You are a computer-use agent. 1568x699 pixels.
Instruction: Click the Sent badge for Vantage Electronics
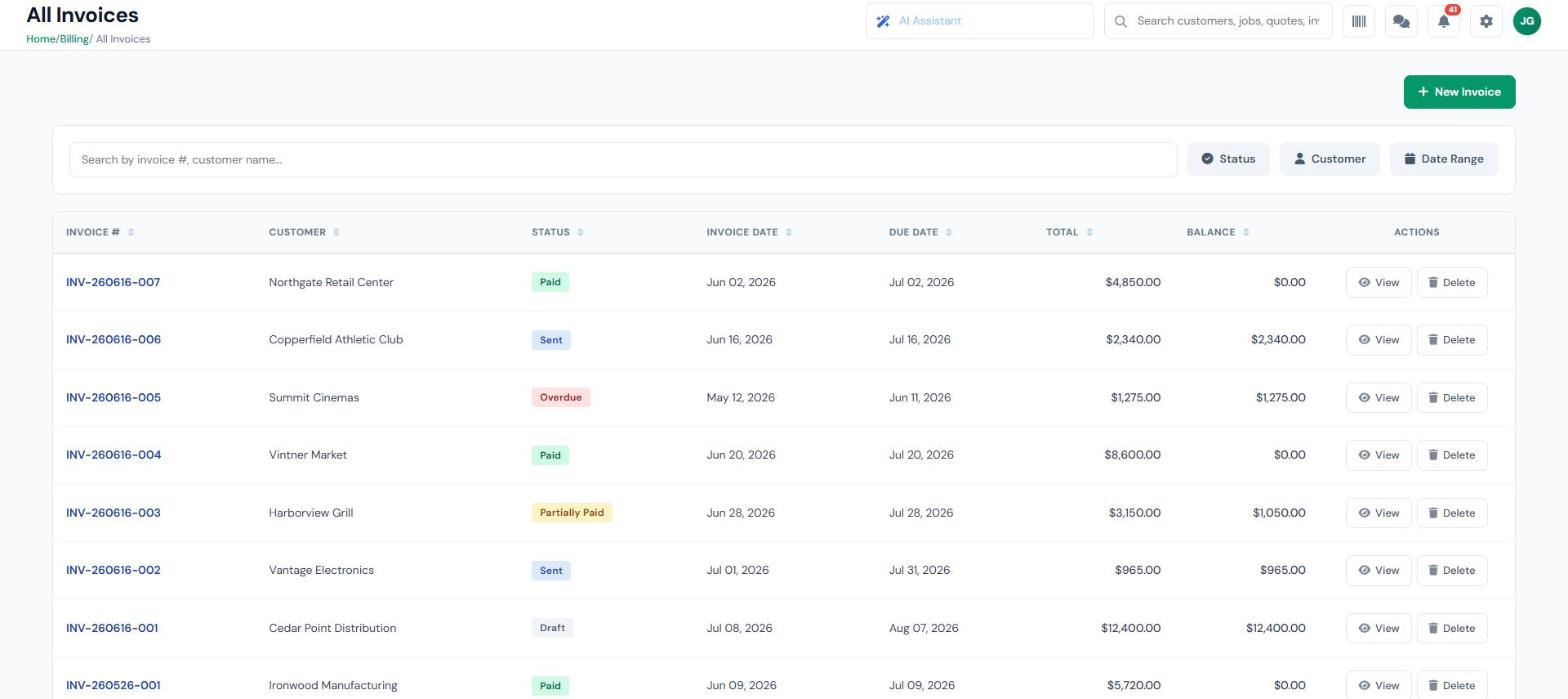coord(551,571)
